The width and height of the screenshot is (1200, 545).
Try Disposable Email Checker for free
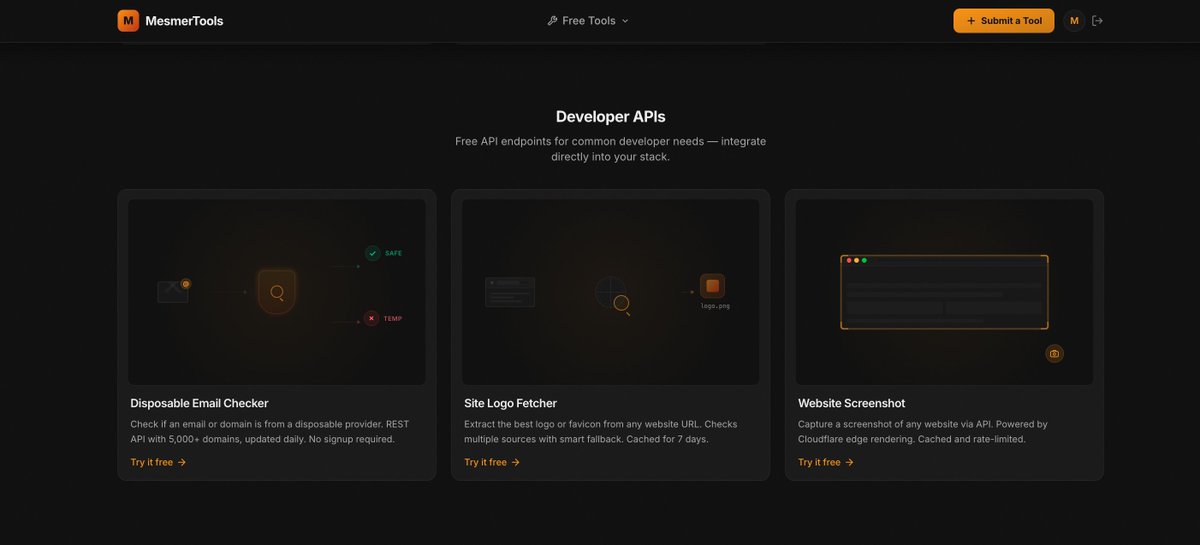pyautogui.click(x=158, y=462)
